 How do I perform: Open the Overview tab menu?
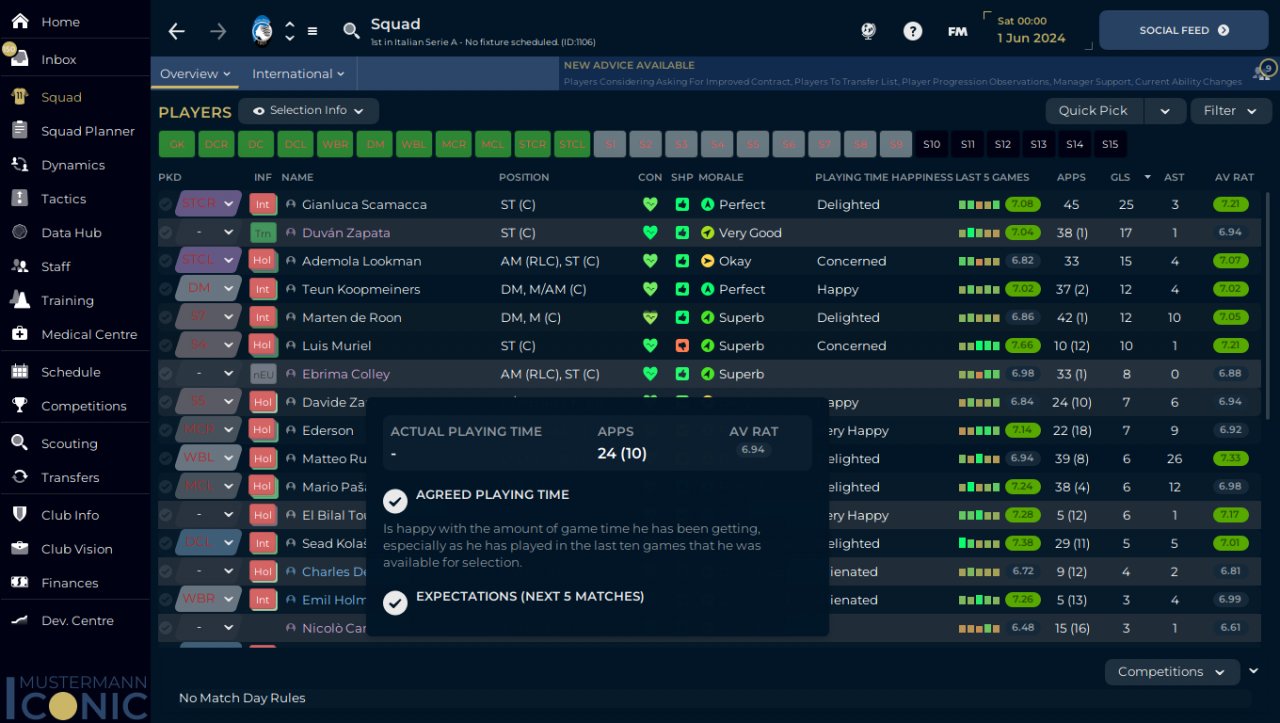click(195, 74)
